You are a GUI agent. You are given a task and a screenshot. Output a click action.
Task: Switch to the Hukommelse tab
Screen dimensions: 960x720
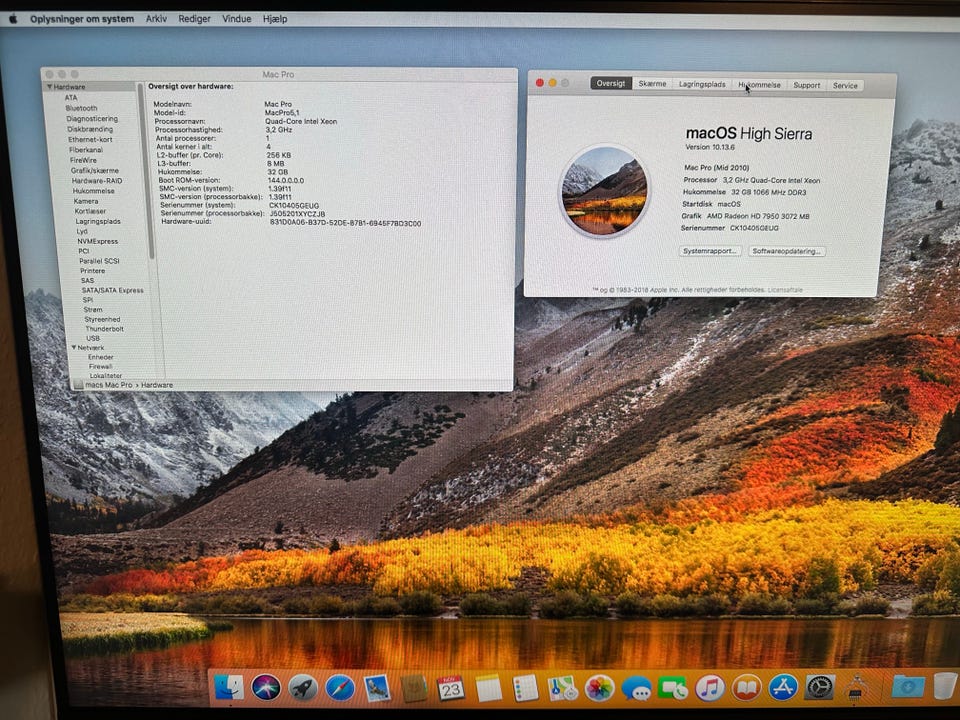pyautogui.click(x=759, y=85)
